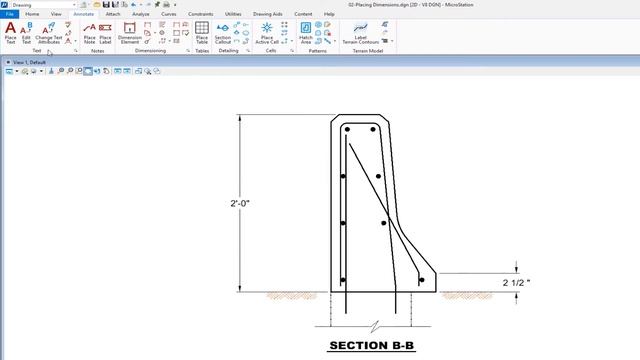Open View Attributes in view toolbar
Screen dimensions: 640x360
pos(9,71)
